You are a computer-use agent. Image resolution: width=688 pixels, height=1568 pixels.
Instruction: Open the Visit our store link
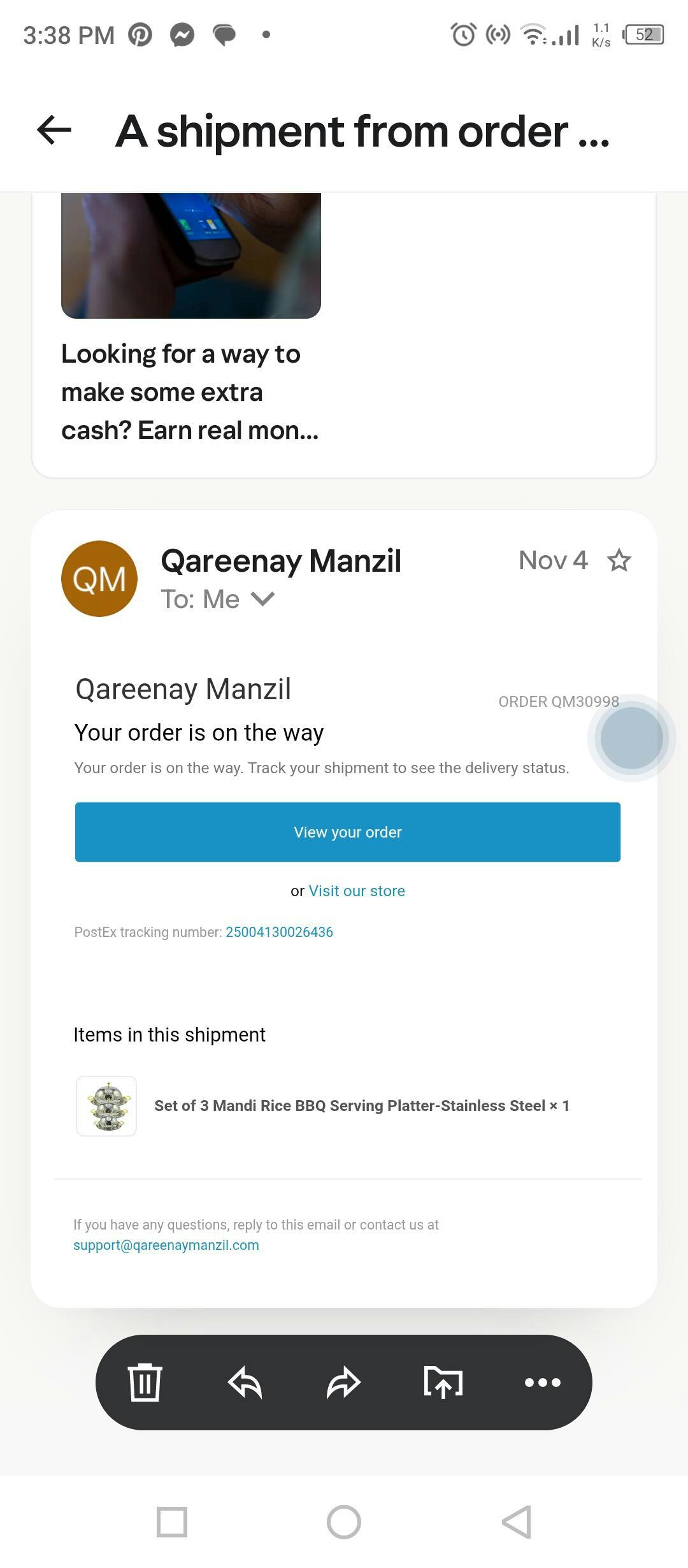[x=357, y=891]
